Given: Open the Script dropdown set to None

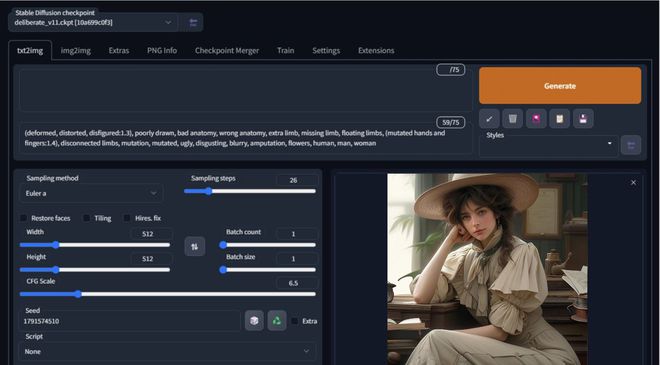Looking at the screenshot, I should [167, 351].
